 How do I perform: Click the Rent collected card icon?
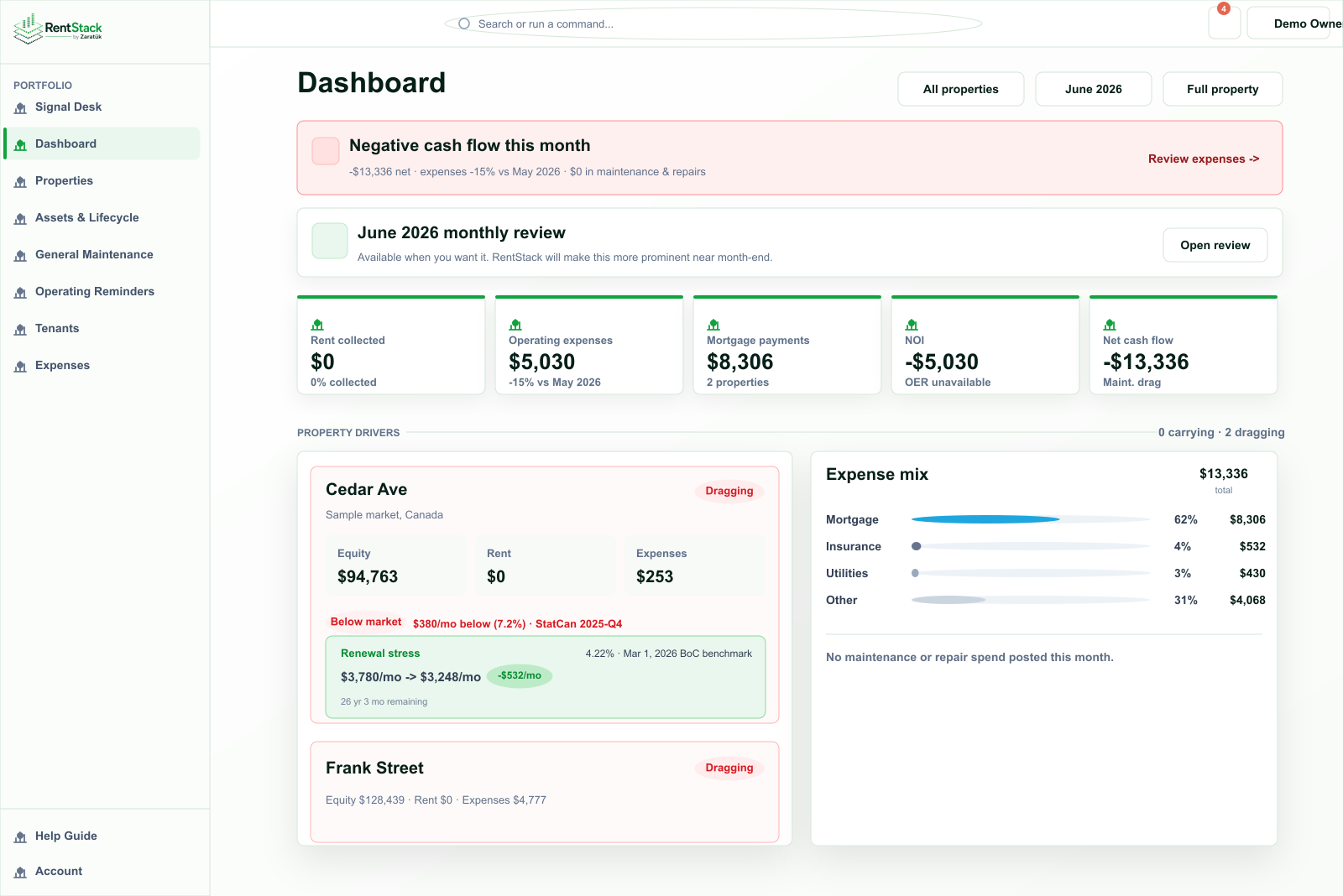(317, 325)
